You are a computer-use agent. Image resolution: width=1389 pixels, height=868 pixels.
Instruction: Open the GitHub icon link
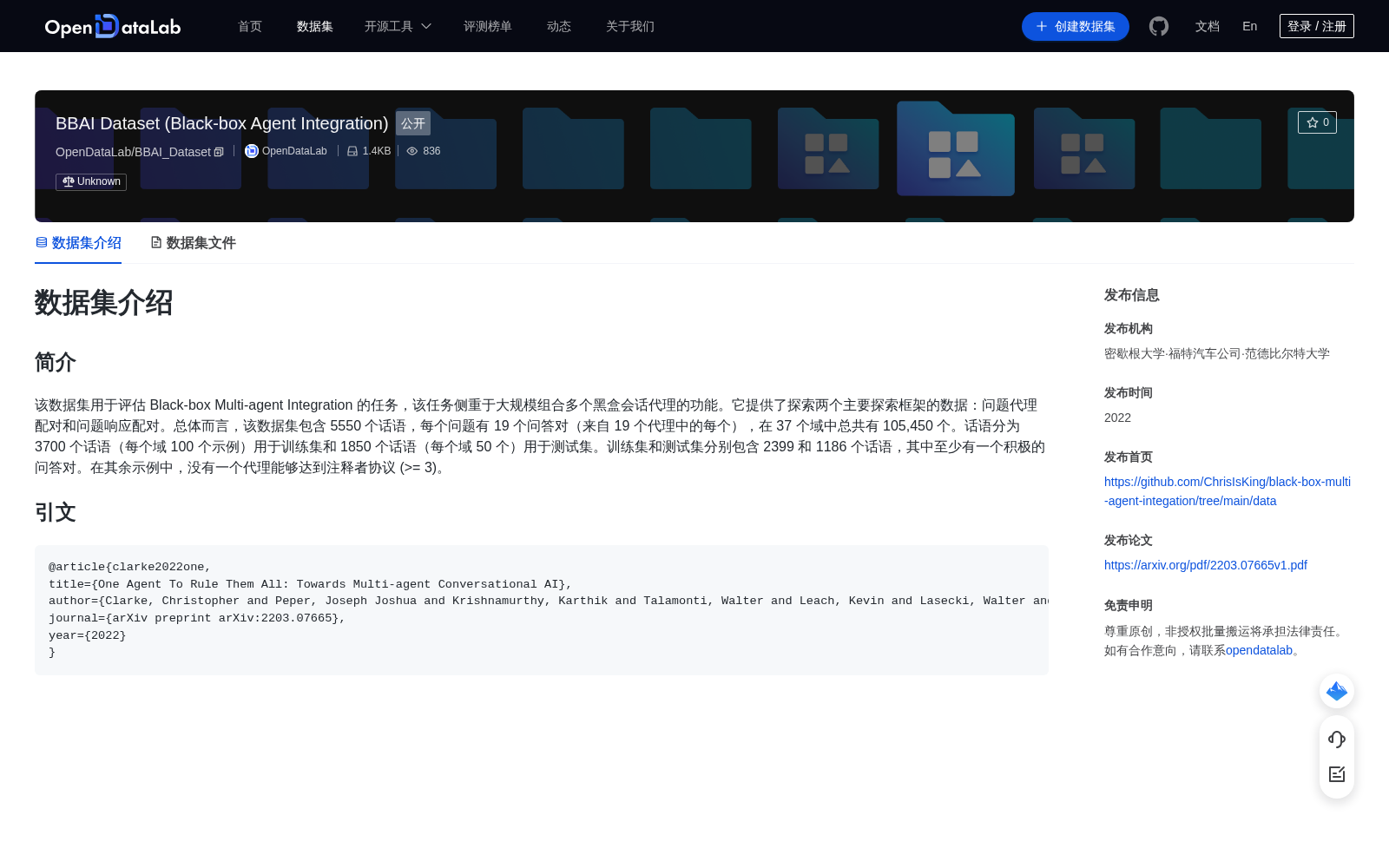pos(1159,26)
